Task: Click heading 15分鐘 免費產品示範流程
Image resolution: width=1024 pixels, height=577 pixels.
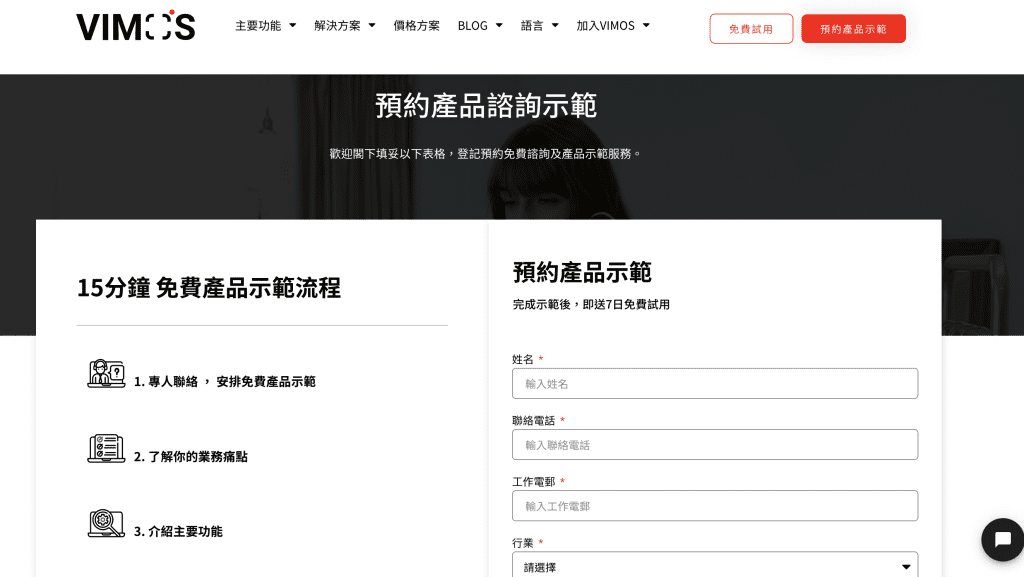Action: pos(209,288)
